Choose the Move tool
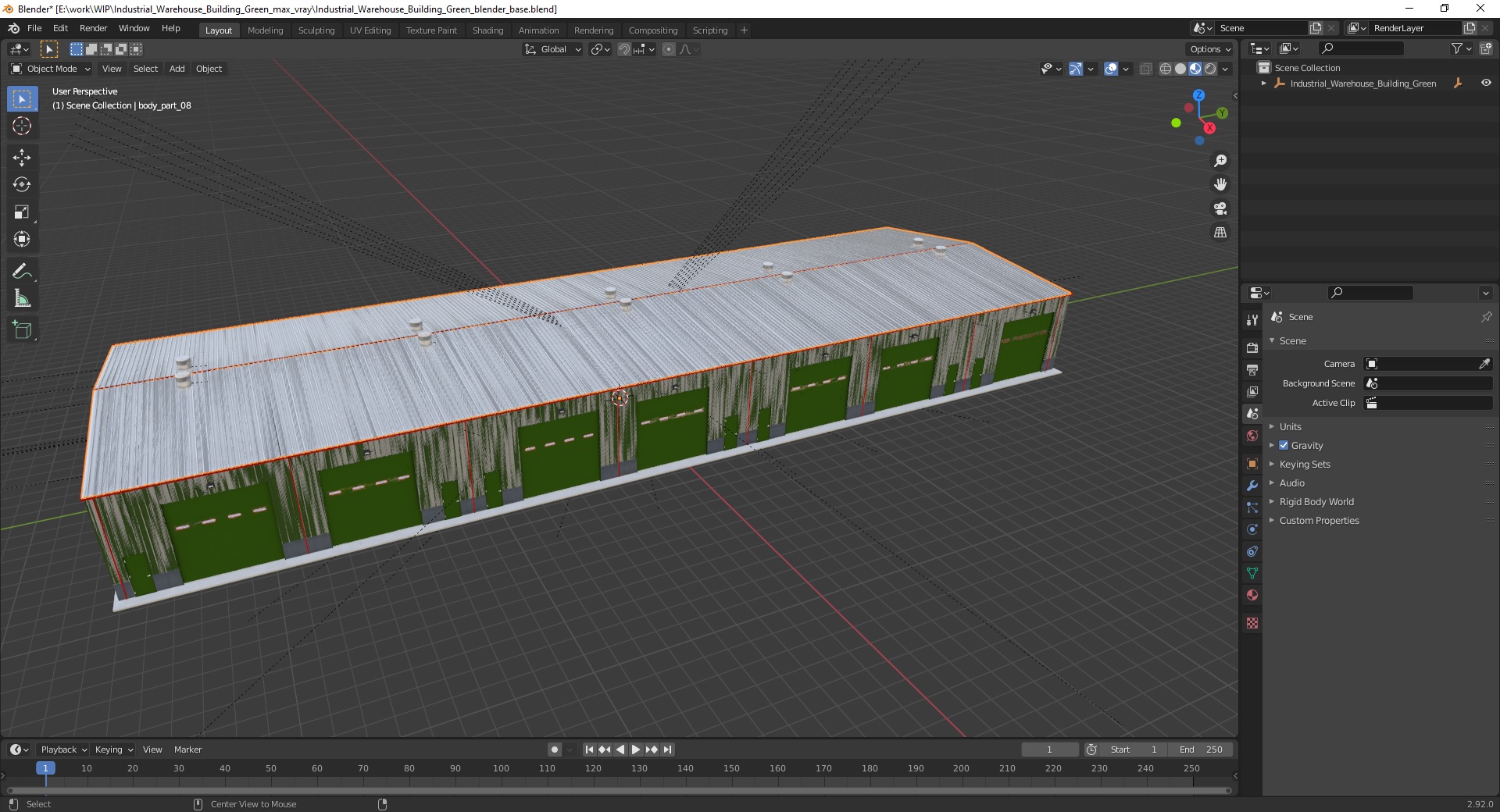The width and height of the screenshot is (1500, 812). (22, 158)
